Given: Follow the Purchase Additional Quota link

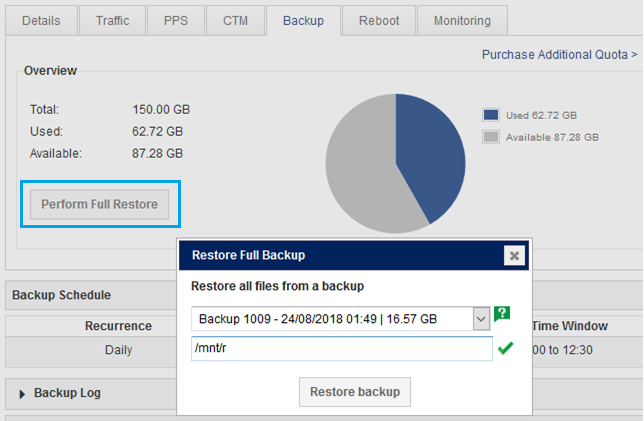Looking at the screenshot, I should pyautogui.click(x=559, y=54).
